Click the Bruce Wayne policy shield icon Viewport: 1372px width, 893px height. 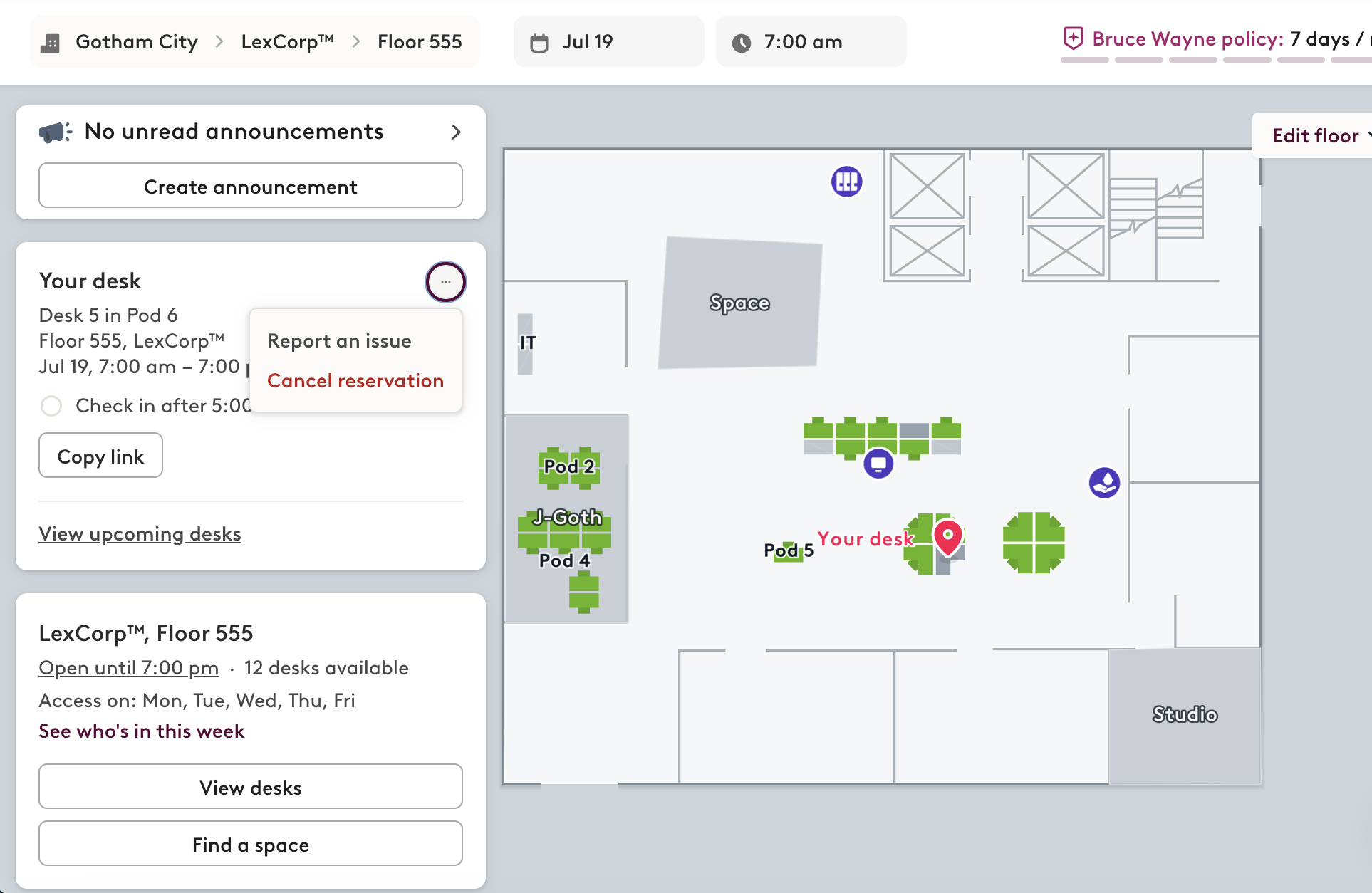click(x=1073, y=38)
